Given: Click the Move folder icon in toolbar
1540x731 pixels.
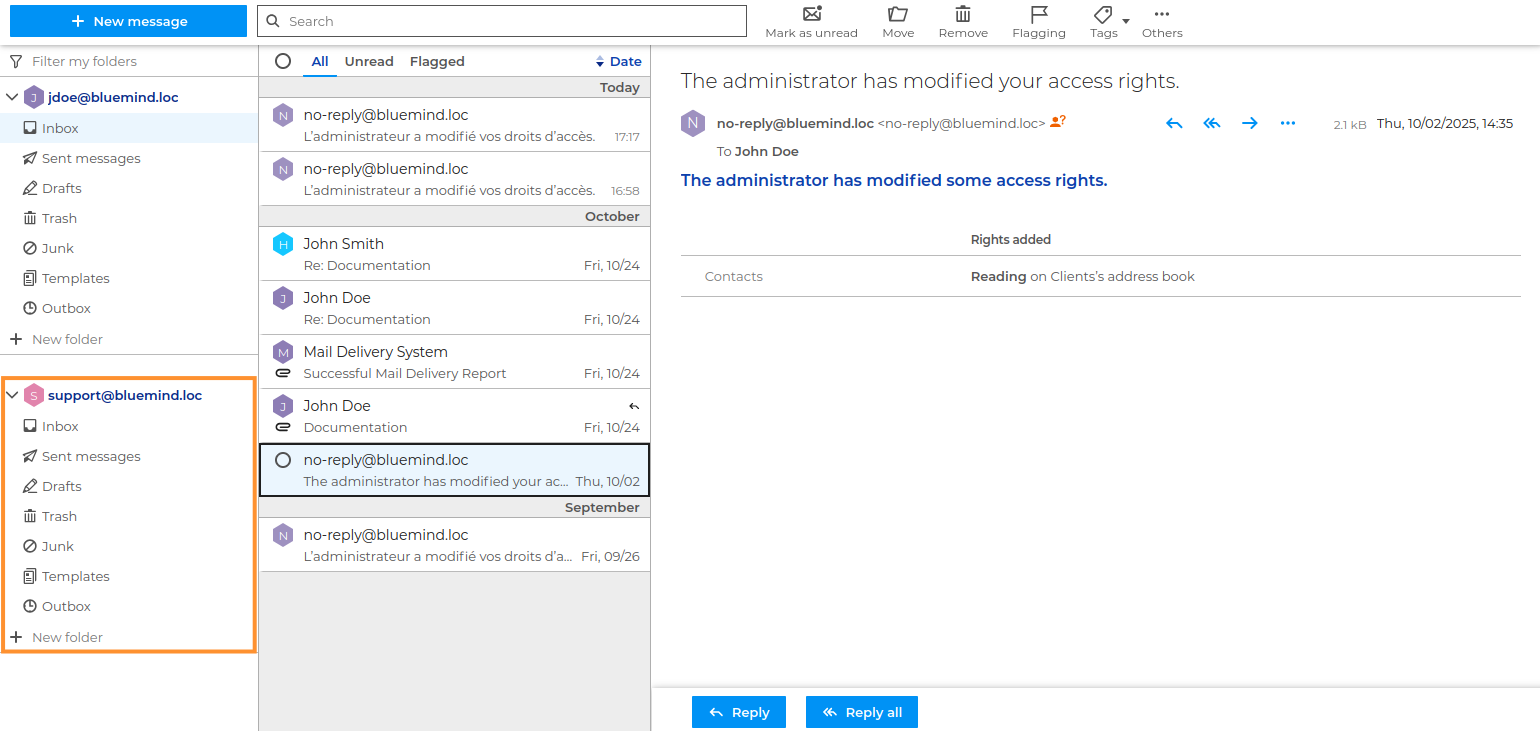Looking at the screenshot, I should tap(897, 14).
